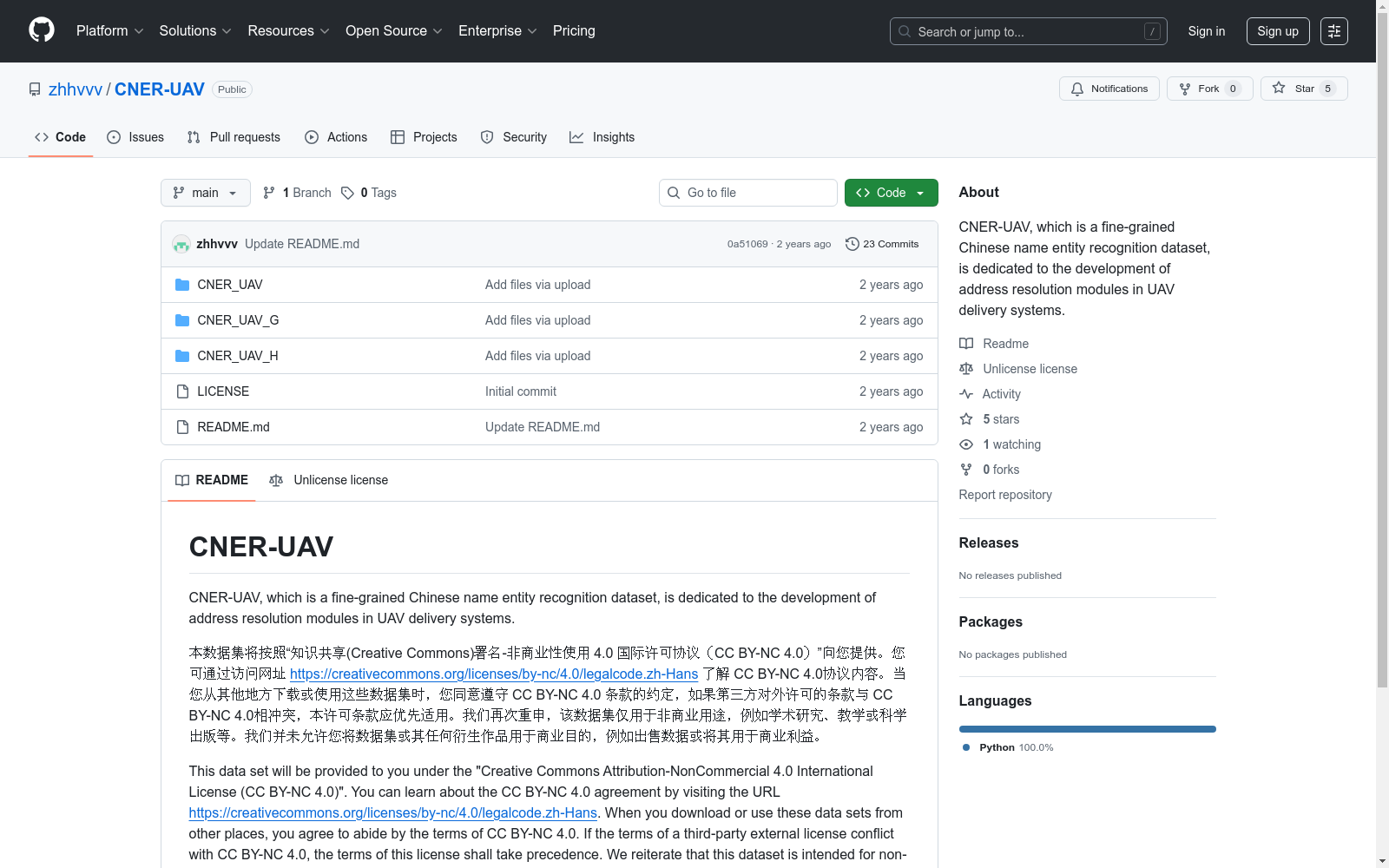This screenshot has height=868, width=1389.
Task: Open the GitHub home logo
Action: [42, 30]
